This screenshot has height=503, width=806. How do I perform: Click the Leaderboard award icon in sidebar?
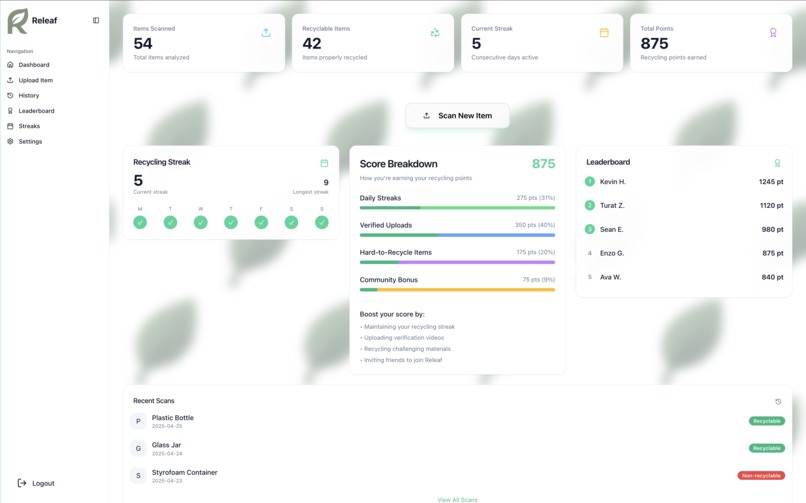pyautogui.click(x=10, y=111)
